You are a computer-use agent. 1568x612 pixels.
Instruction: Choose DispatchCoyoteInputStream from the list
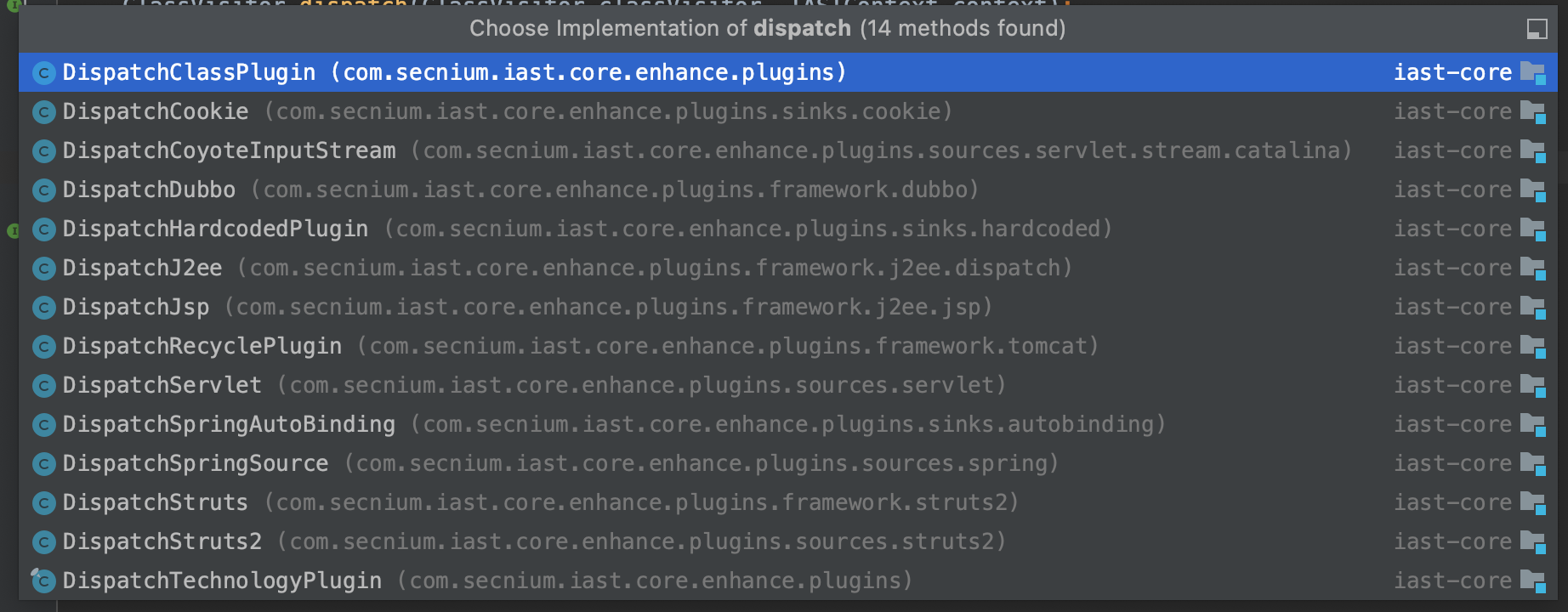(x=229, y=151)
